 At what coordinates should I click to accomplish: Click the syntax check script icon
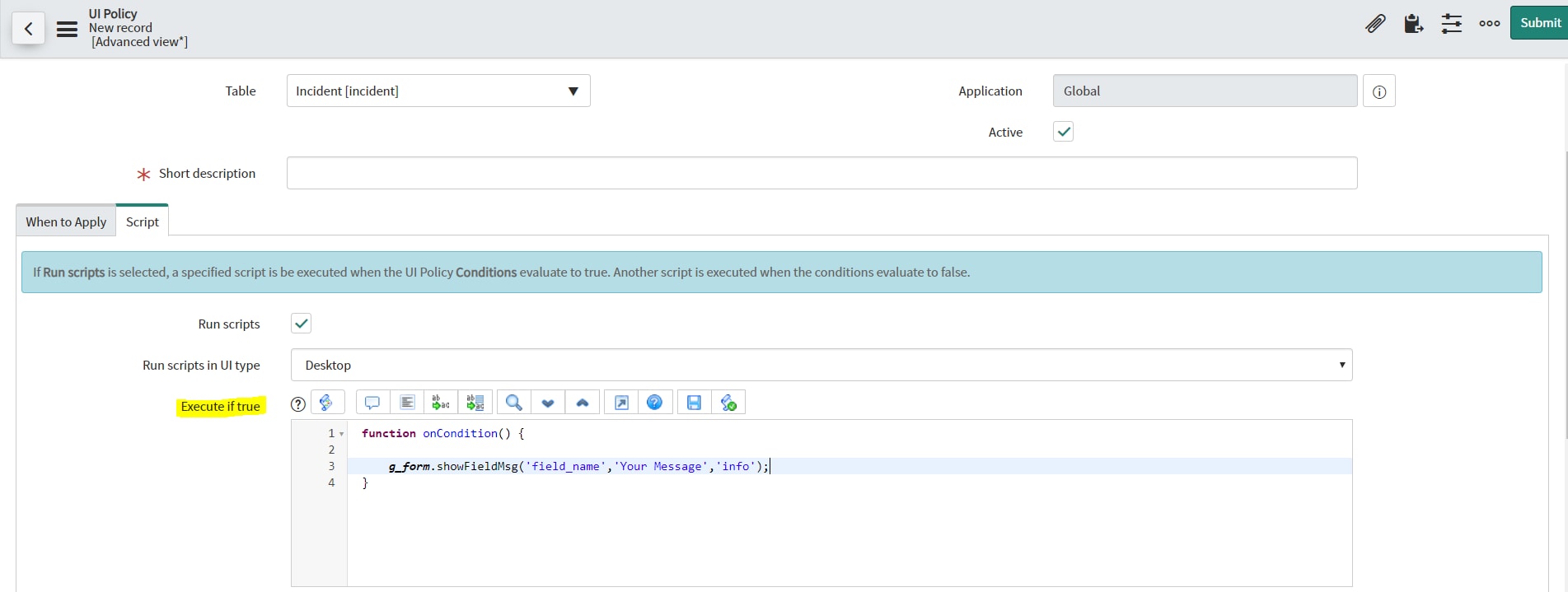(728, 403)
